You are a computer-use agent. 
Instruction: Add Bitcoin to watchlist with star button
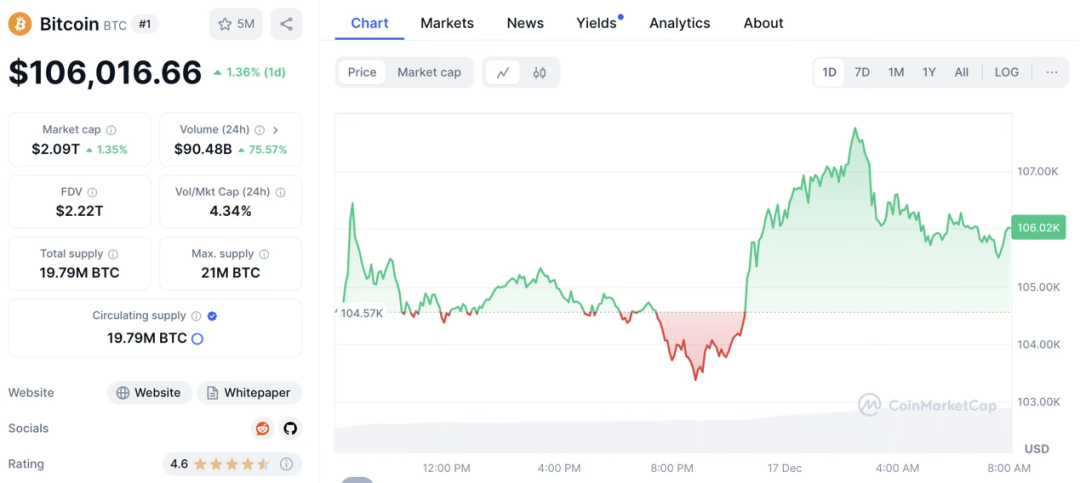[235, 24]
